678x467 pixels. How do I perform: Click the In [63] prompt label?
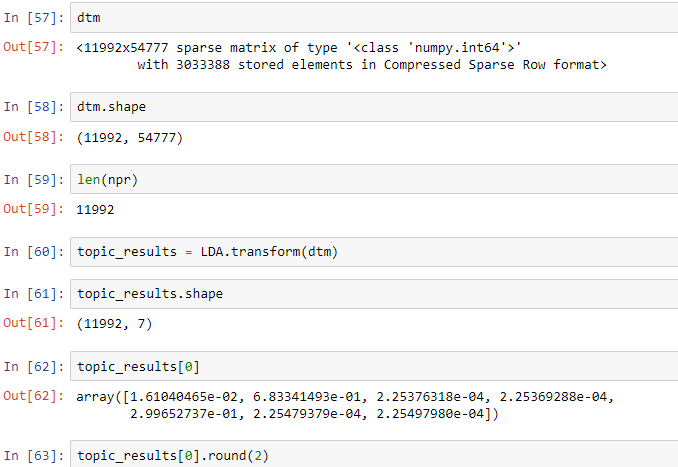[x=34, y=456]
